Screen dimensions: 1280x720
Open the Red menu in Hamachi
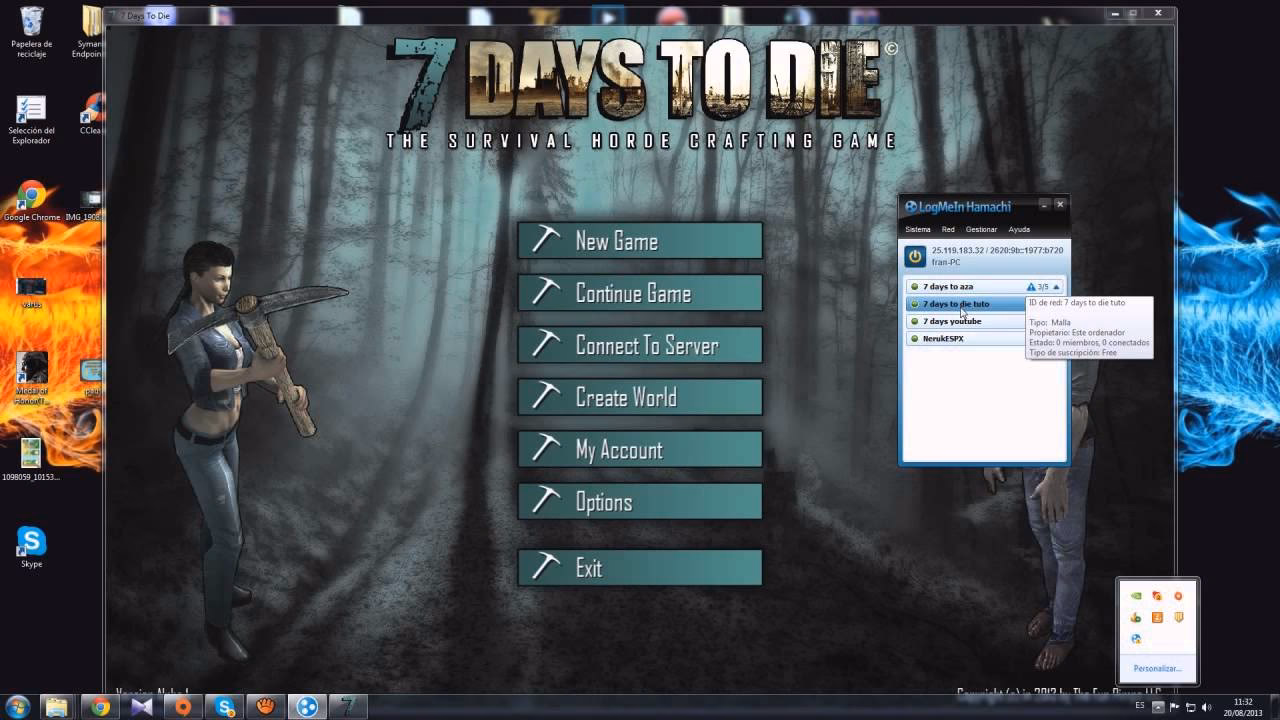(x=948, y=230)
